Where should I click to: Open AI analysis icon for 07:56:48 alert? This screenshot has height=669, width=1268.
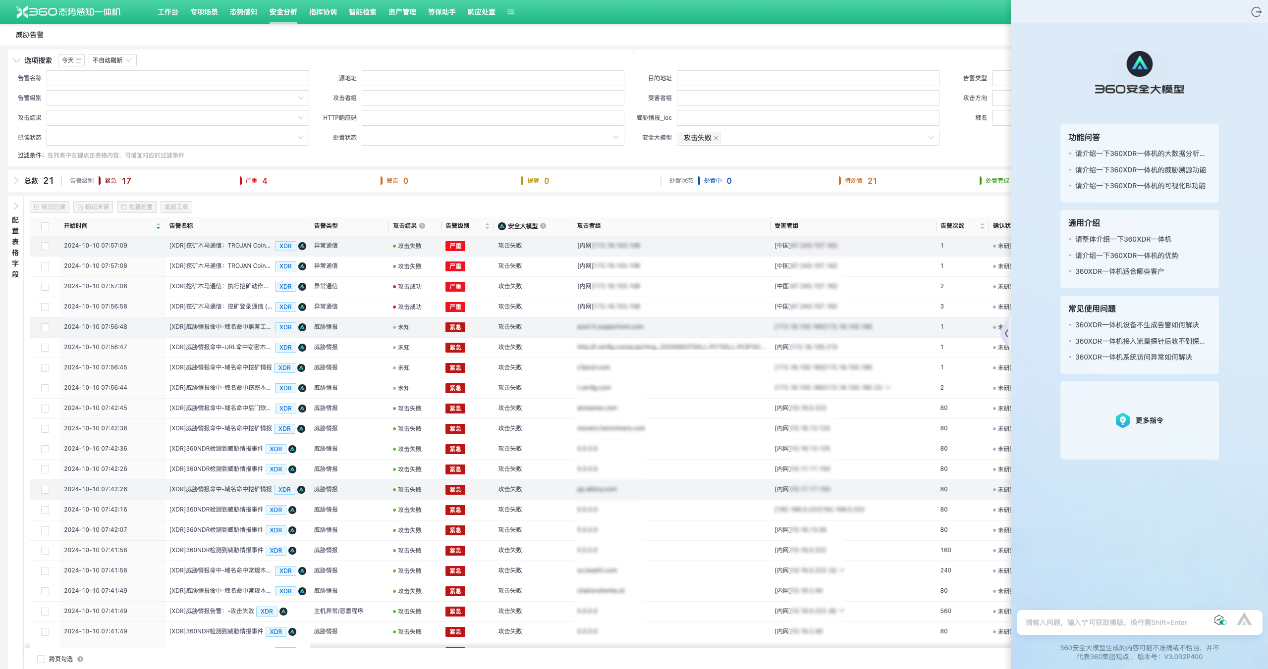point(302,327)
